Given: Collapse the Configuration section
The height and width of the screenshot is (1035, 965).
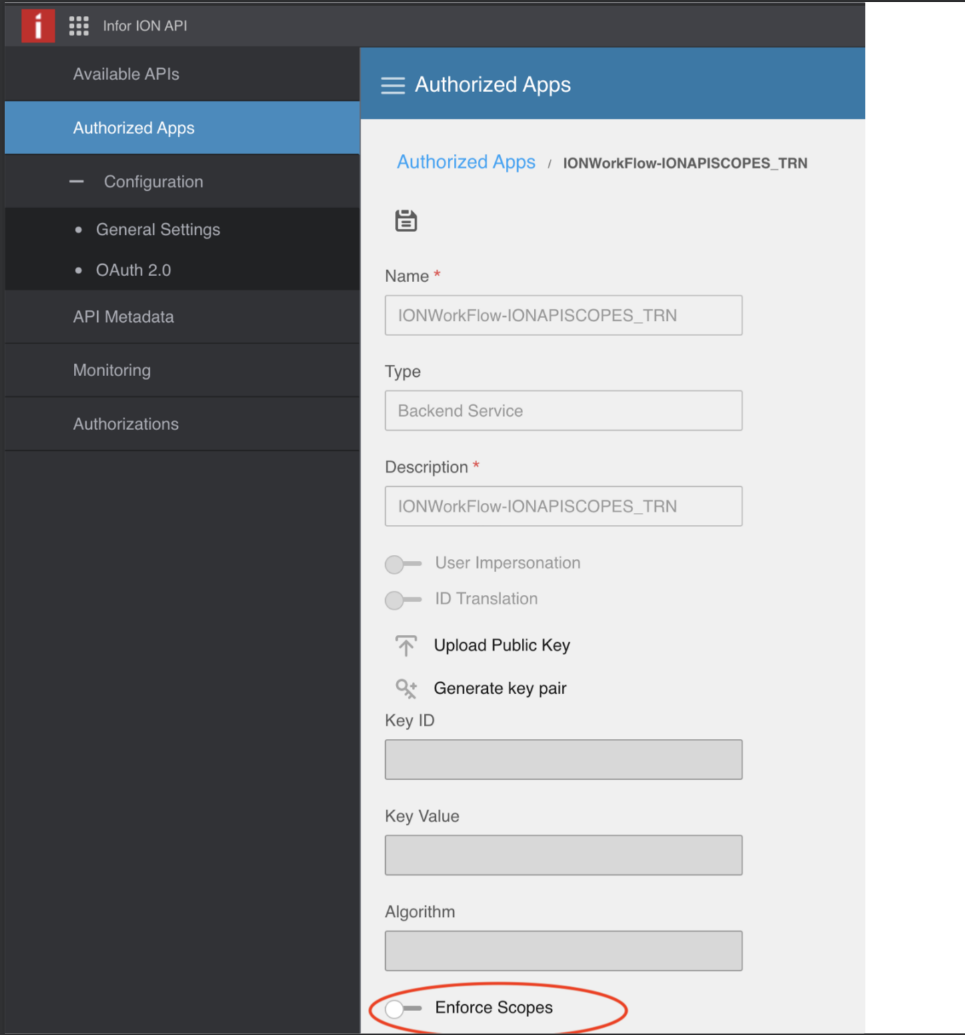Looking at the screenshot, I should tap(76, 182).
